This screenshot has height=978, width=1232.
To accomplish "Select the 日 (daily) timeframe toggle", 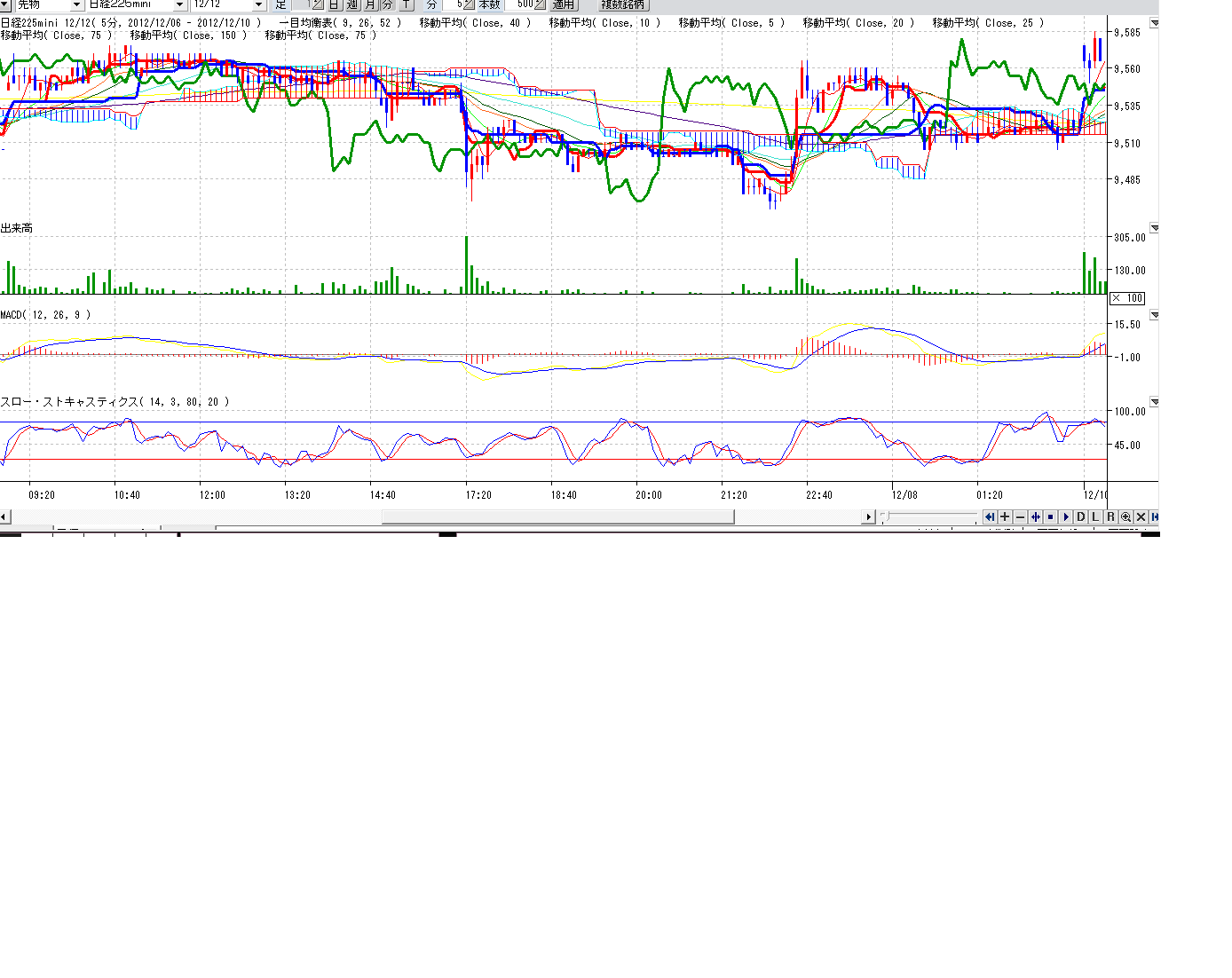I will click(x=335, y=5).
